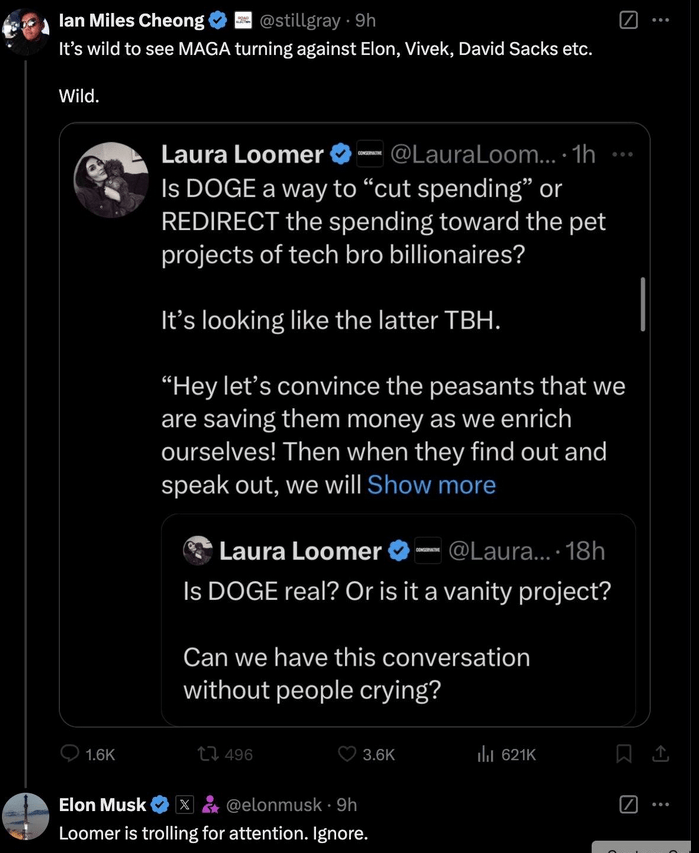This screenshot has height=853, width=699.
Task: Open Grok icon on Elon Musk's reply
Action: 629,804
